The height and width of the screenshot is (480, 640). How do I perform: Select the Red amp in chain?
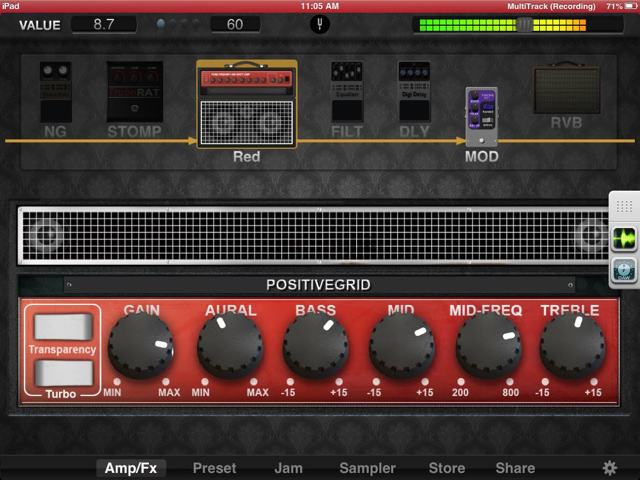[247, 104]
